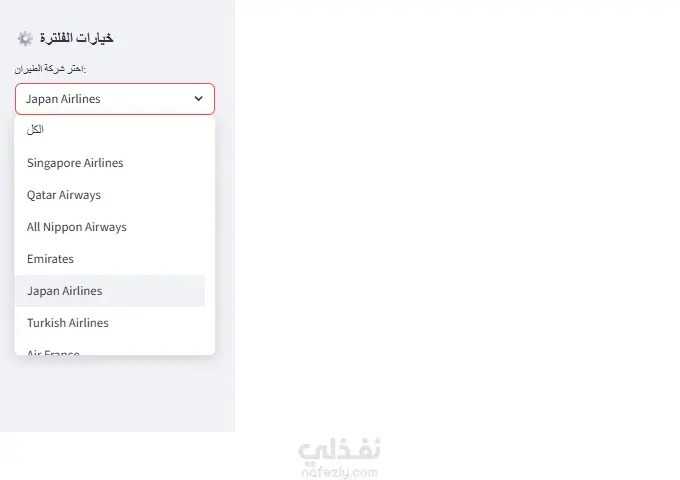Click the 'اختر شركة الطيران' field label

tap(50, 69)
